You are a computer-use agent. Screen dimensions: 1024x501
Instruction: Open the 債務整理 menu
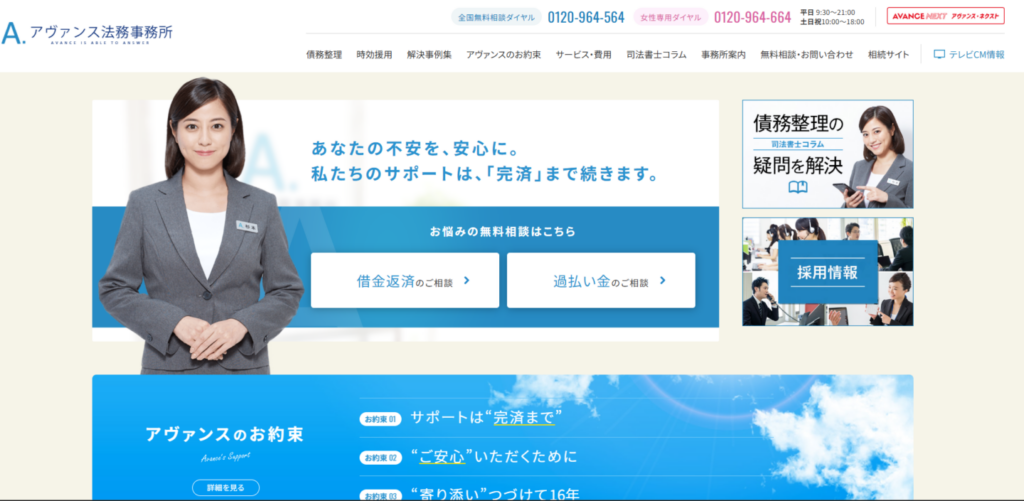point(324,55)
